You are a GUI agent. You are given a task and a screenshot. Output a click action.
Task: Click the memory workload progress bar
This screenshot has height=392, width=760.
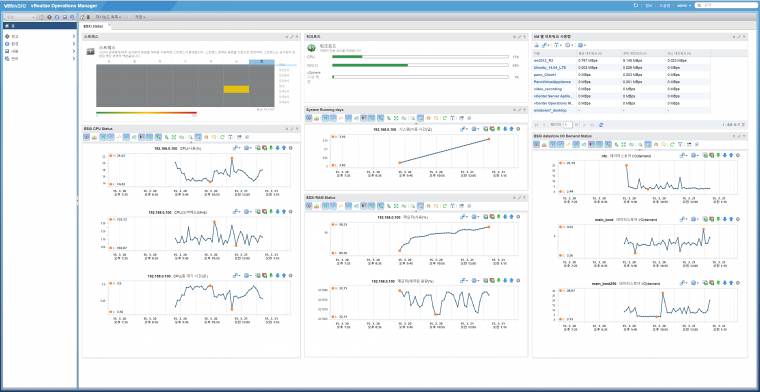click(x=420, y=65)
